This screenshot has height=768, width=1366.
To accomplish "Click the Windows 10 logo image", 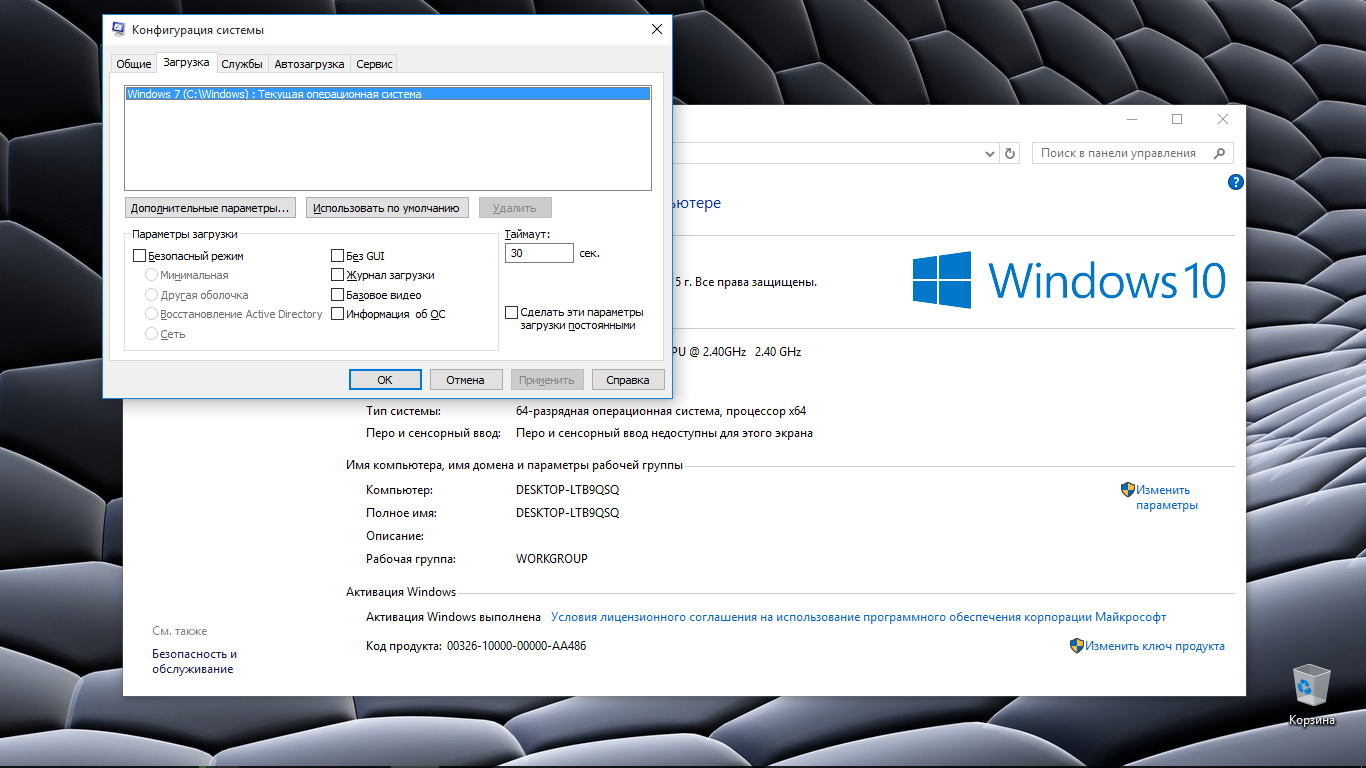I will click(x=1069, y=280).
